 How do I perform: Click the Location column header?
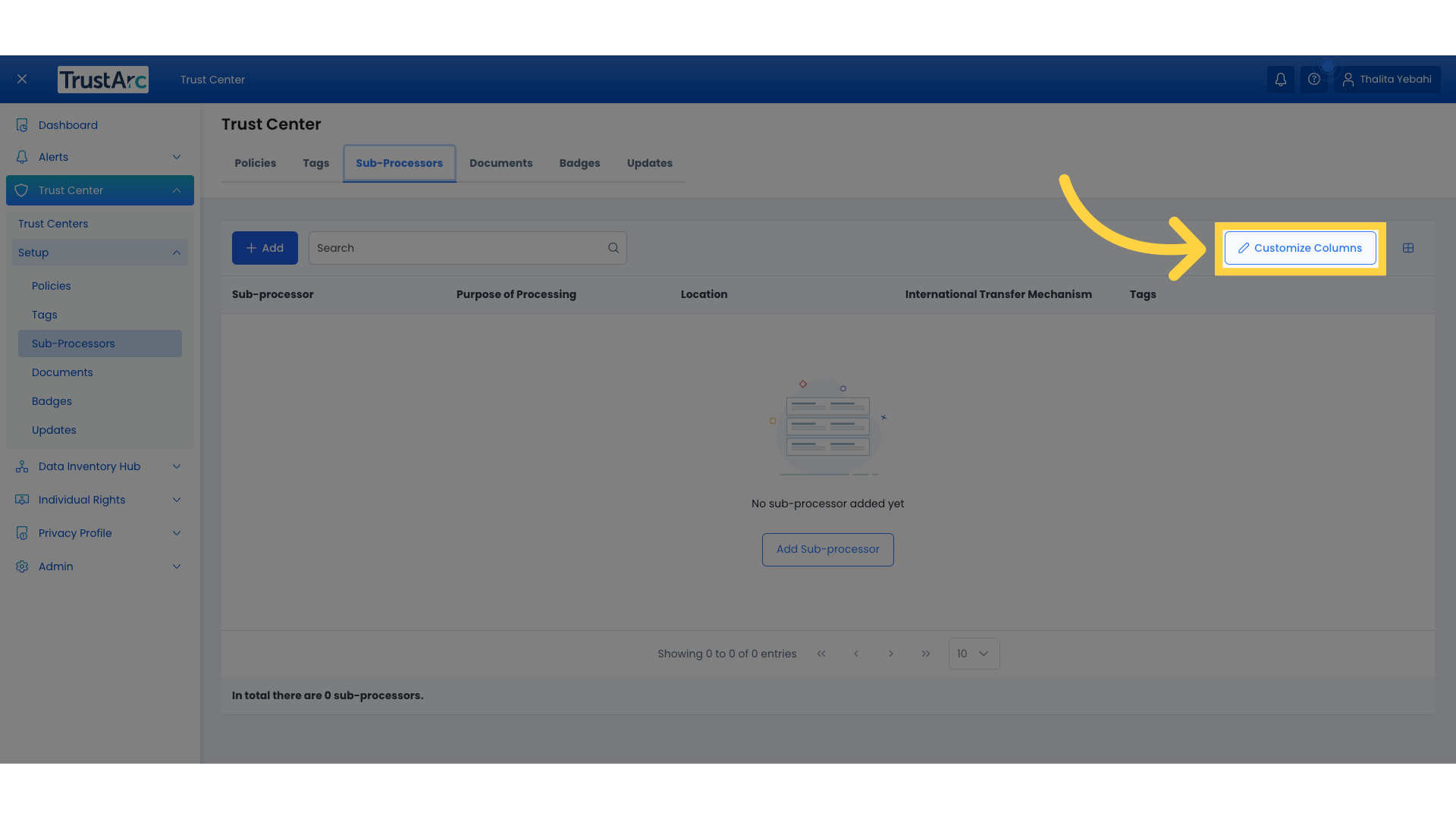click(x=704, y=294)
